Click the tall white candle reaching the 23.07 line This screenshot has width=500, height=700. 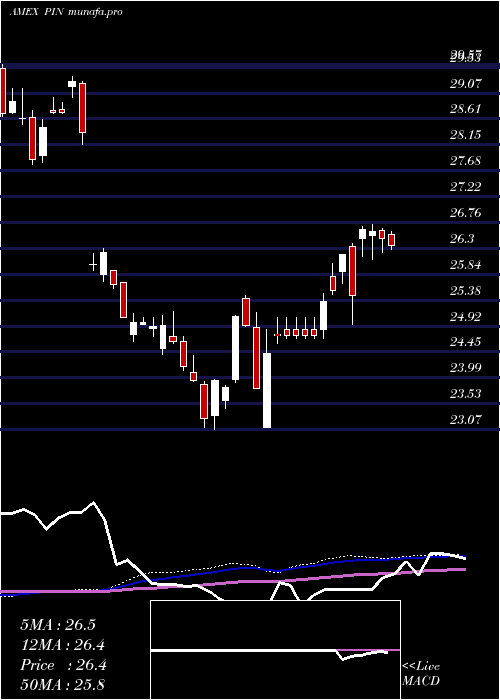(x=267, y=391)
